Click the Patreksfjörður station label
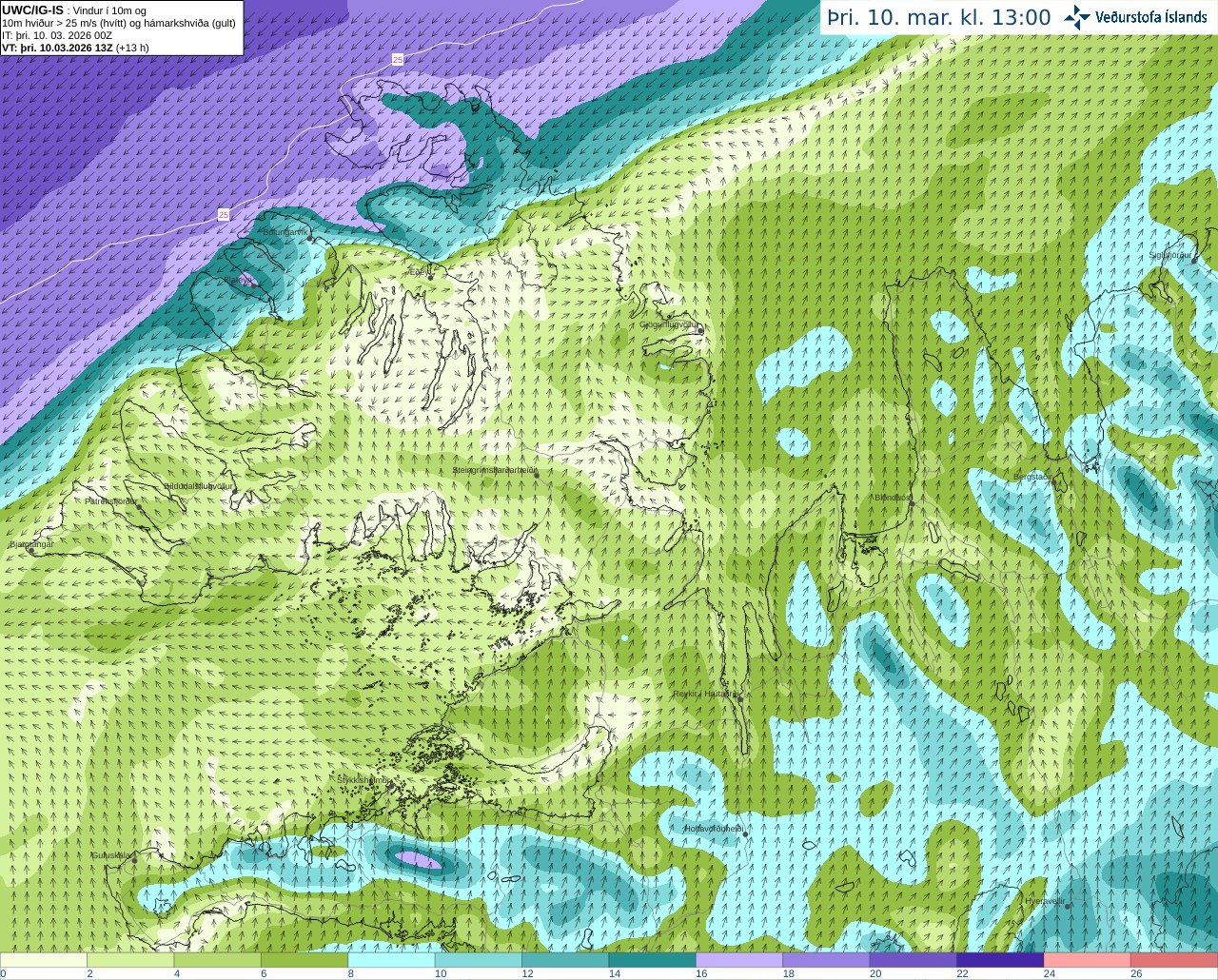The image size is (1218, 980). 111,500
